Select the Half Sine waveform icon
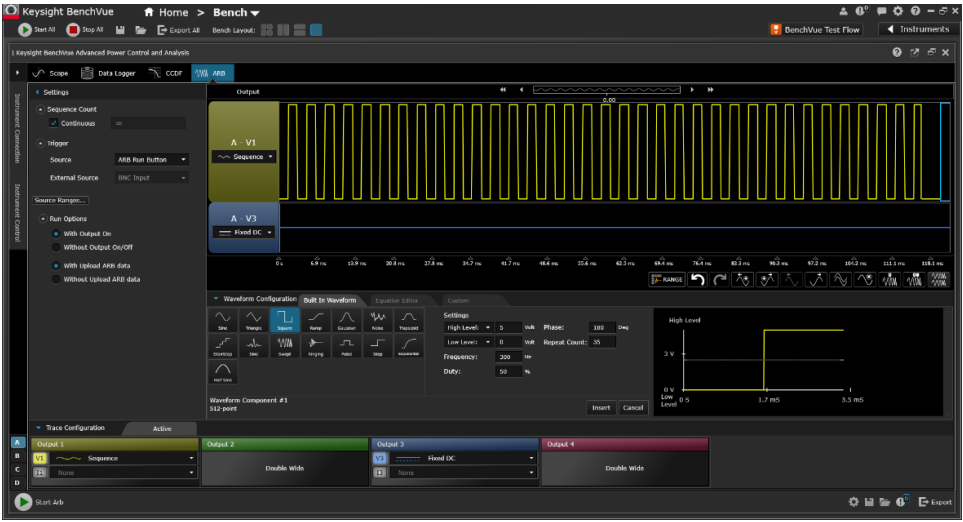 point(222,372)
